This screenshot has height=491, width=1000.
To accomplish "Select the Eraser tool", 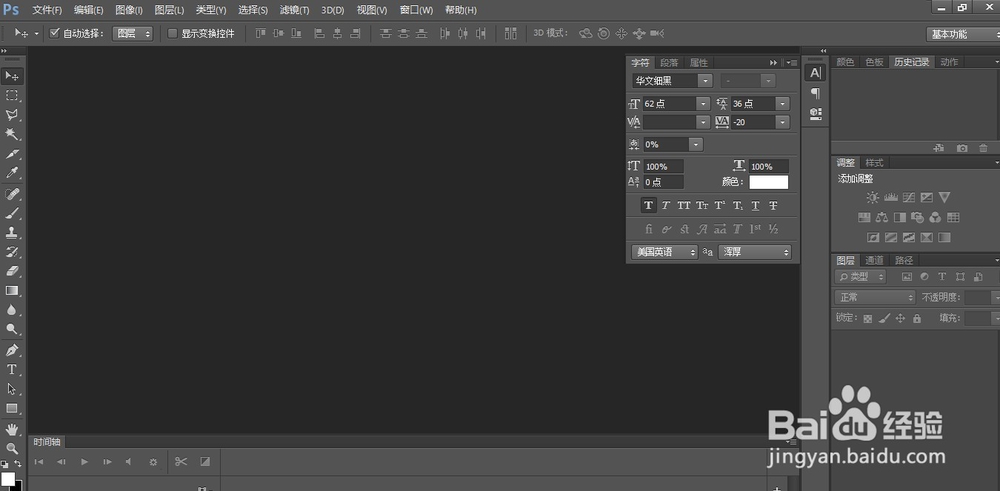I will (x=11, y=271).
